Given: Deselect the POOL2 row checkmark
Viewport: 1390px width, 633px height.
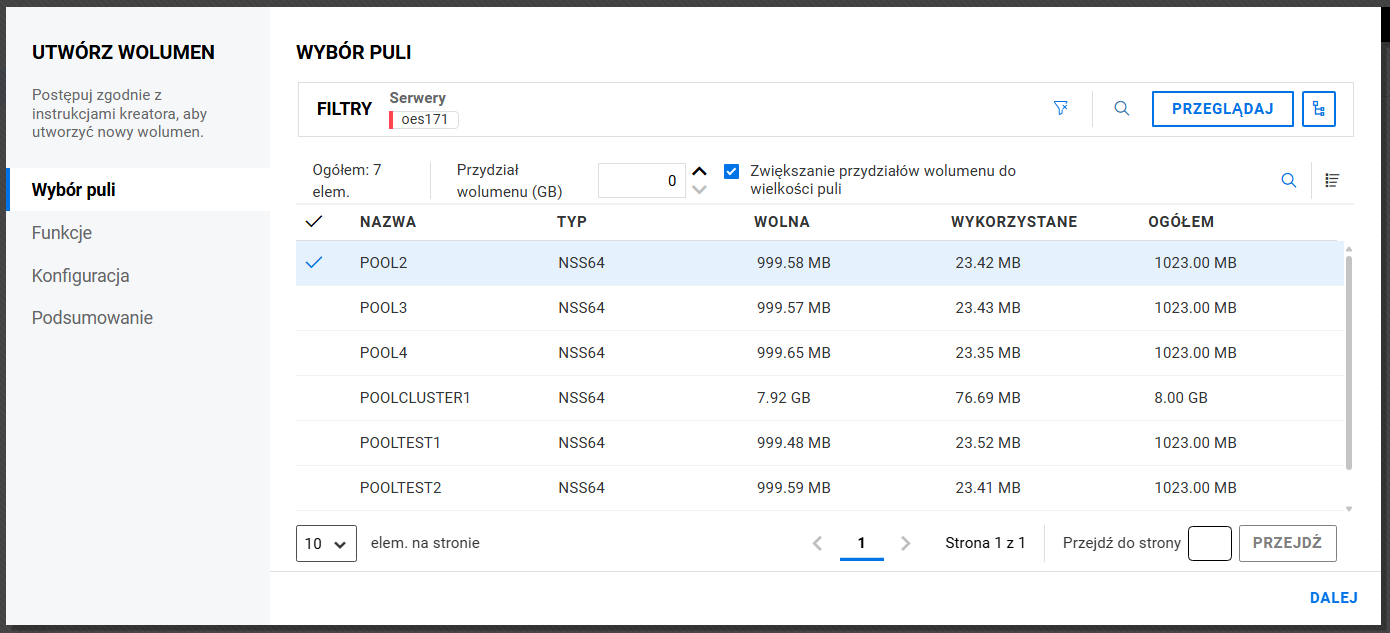Looking at the screenshot, I should tap(314, 263).
